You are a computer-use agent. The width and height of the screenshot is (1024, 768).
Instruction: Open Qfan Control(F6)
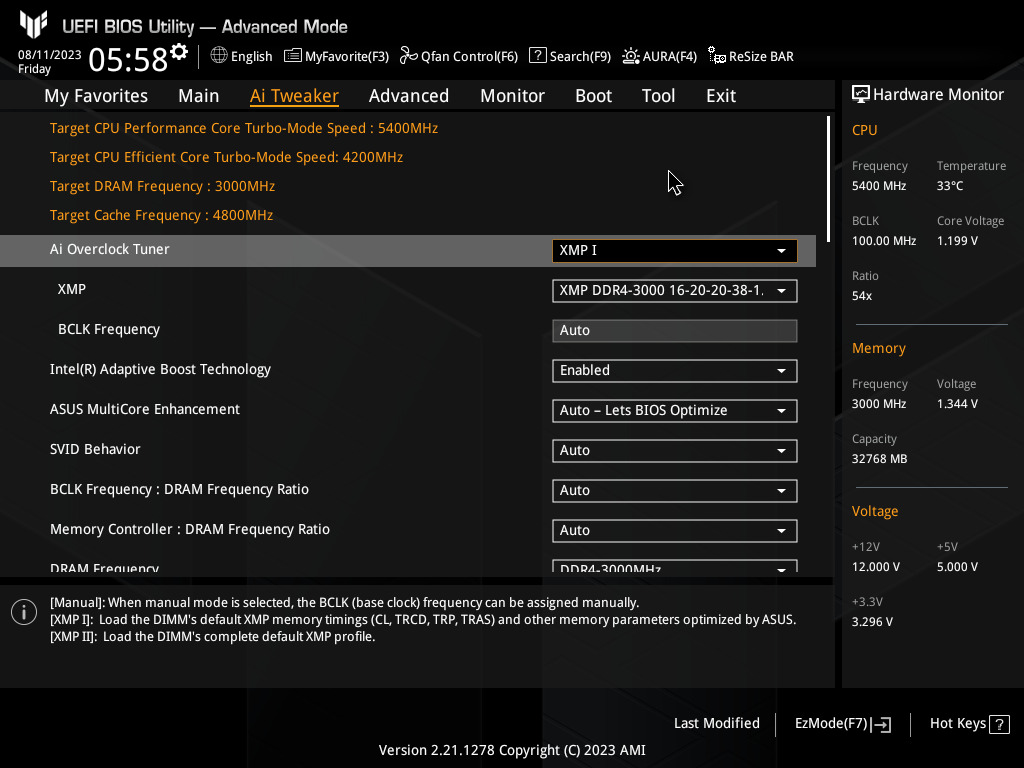click(x=459, y=56)
